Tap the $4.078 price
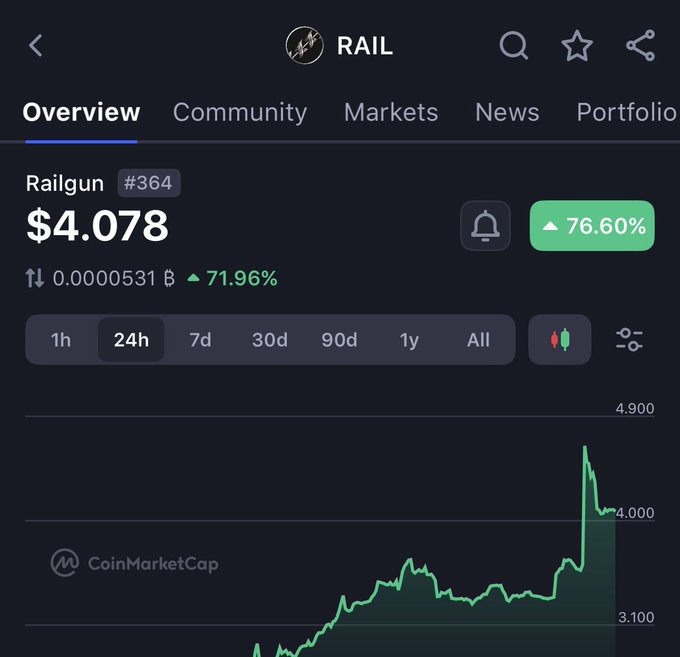The height and width of the screenshot is (657, 680). [97, 226]
